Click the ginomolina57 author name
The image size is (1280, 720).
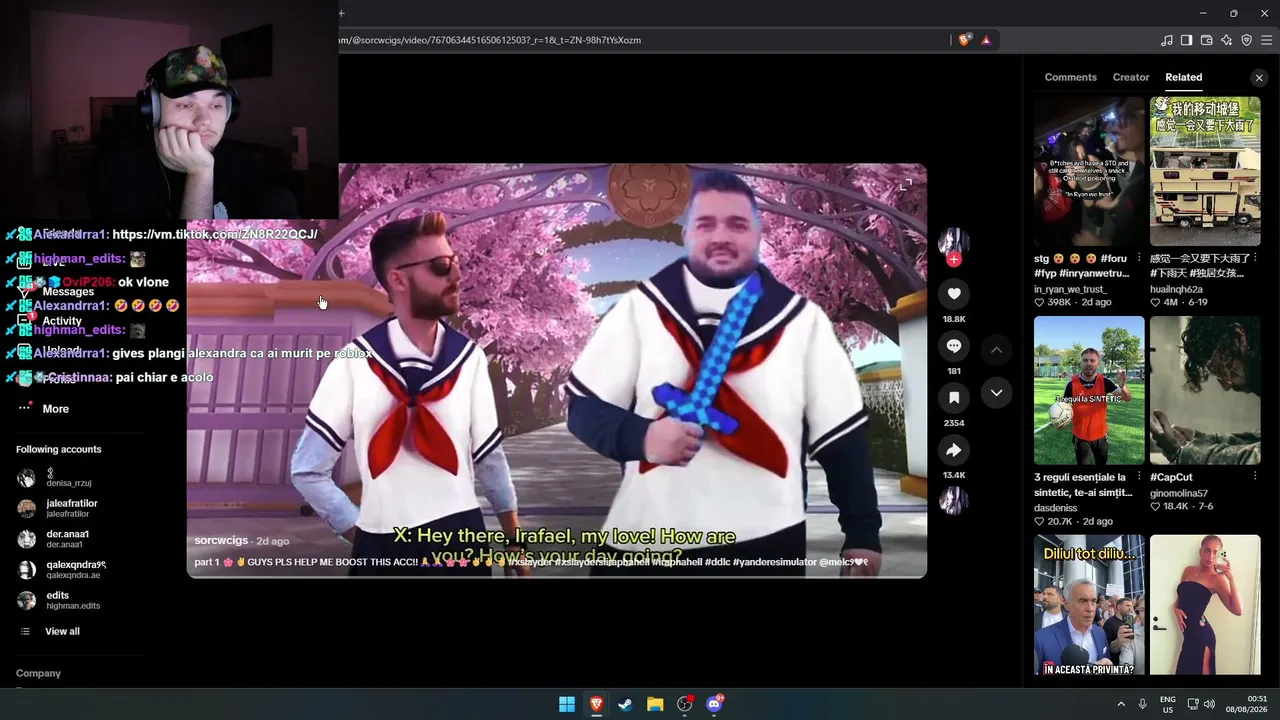[1179, 493]
